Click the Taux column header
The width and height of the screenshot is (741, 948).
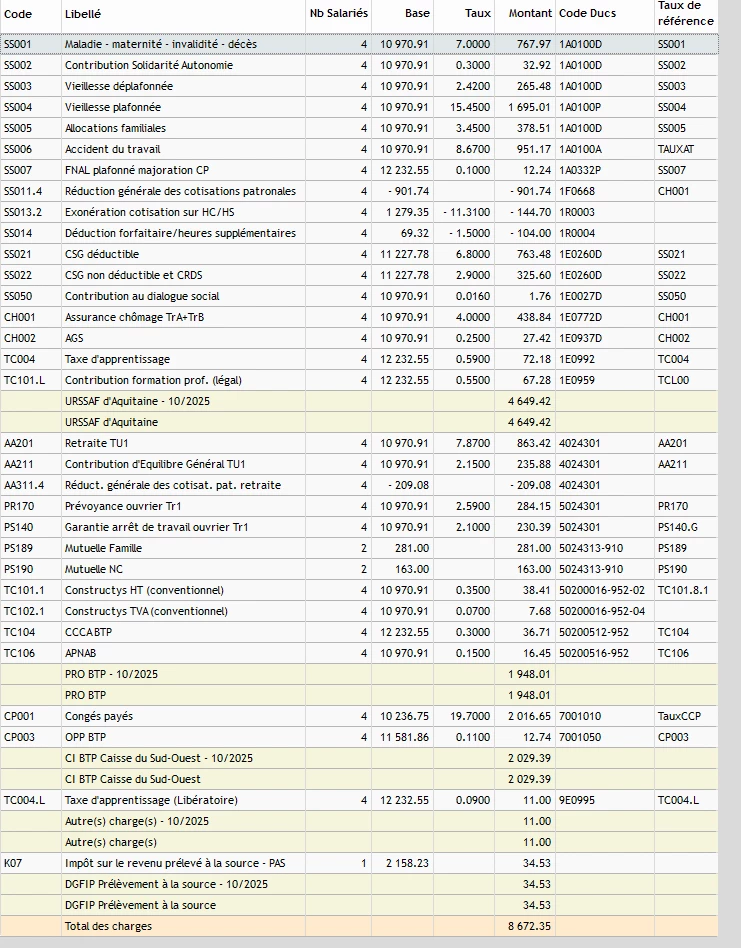[477, 13]
